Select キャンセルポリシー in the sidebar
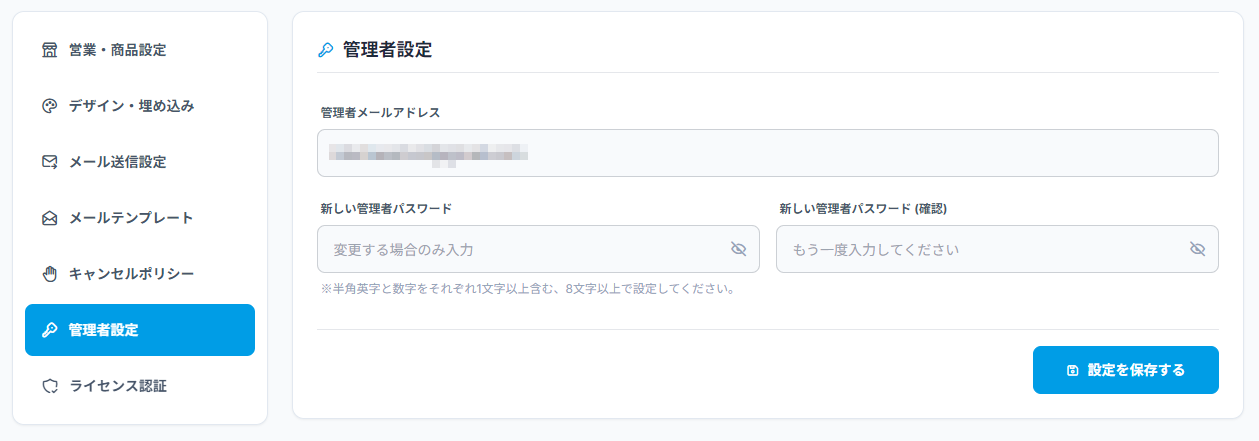 (x=140, y=274)
